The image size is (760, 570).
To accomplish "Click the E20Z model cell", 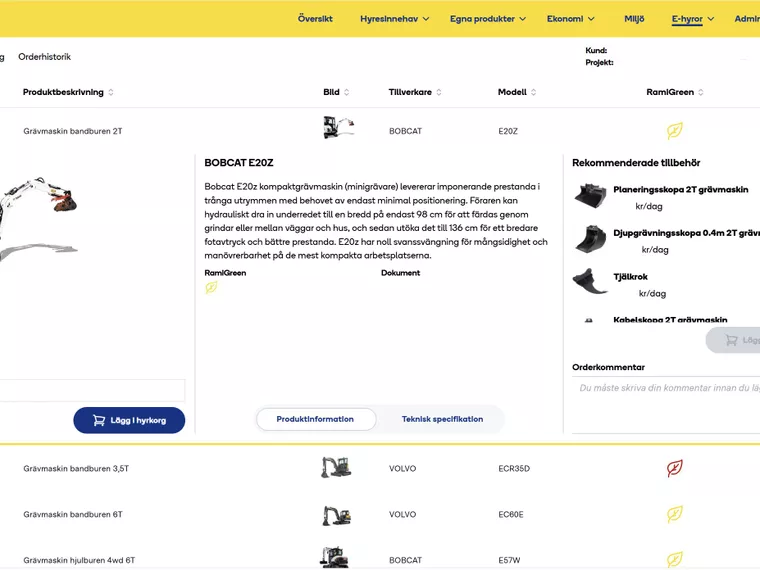I will [x=508, y=131].
